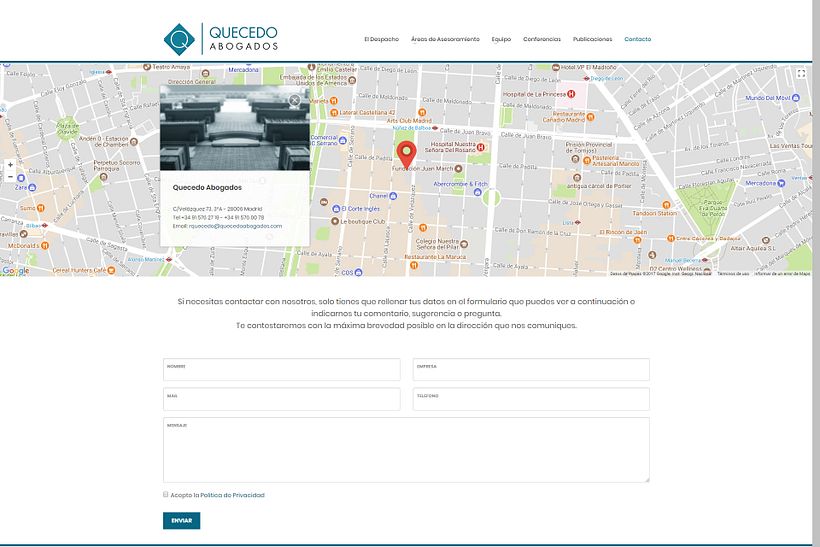Click the McDonald's restaurant map marker
This screenshot has height=547, width=820.
(x=45, y=245)
